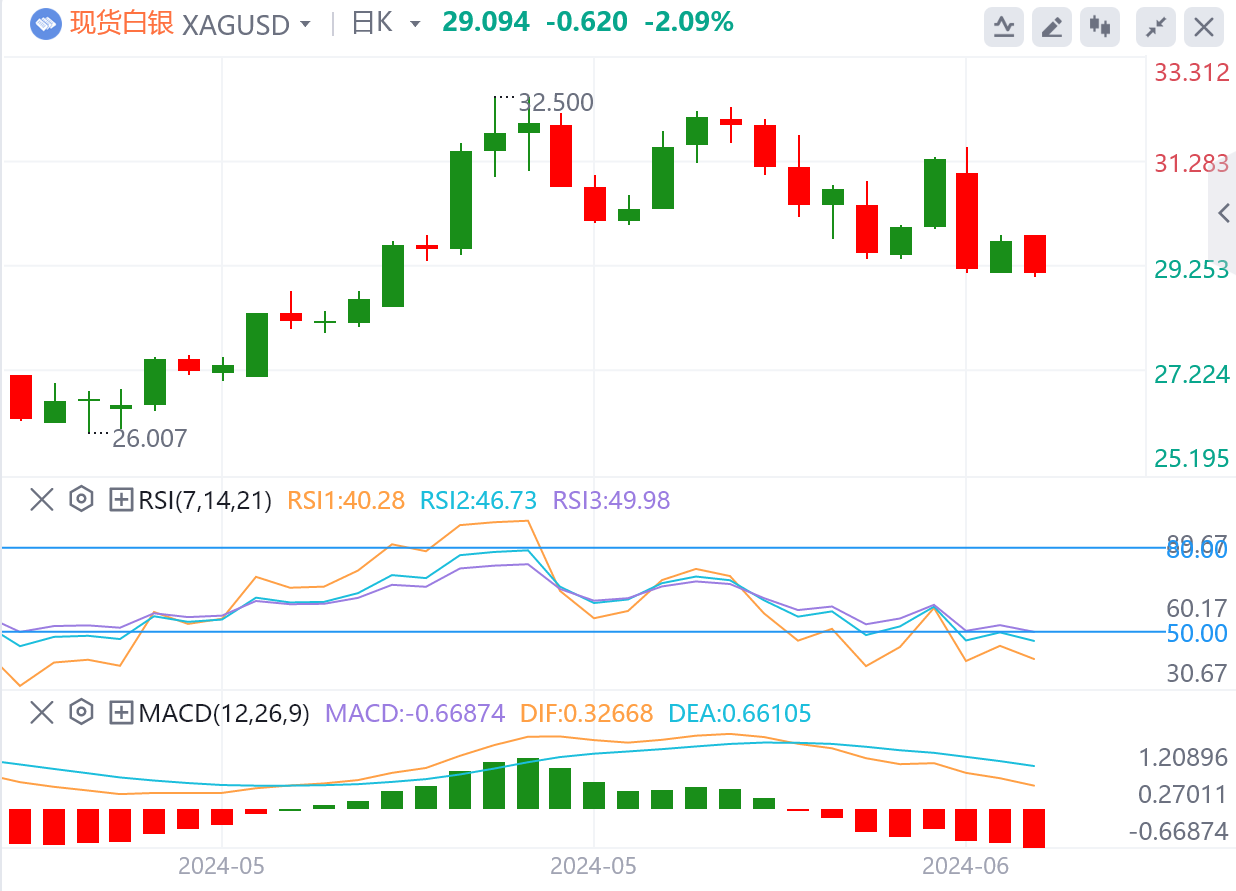This screenshot has width=1236, height=891.
Task: Click the 现货白银 instrument name
Action: [122, 24]
